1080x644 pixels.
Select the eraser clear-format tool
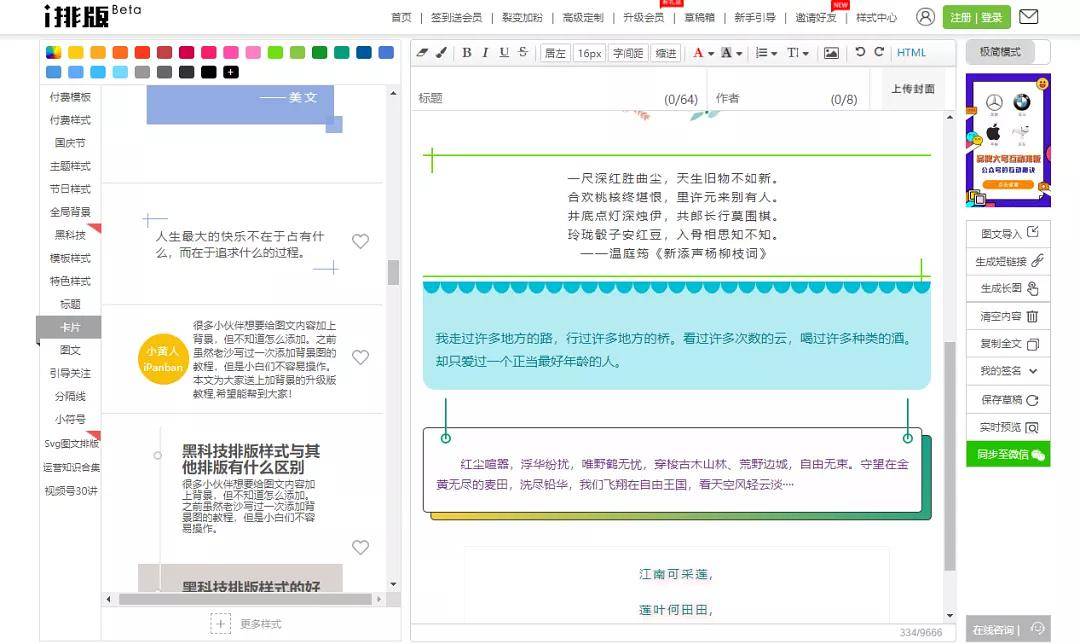(422, 53)
